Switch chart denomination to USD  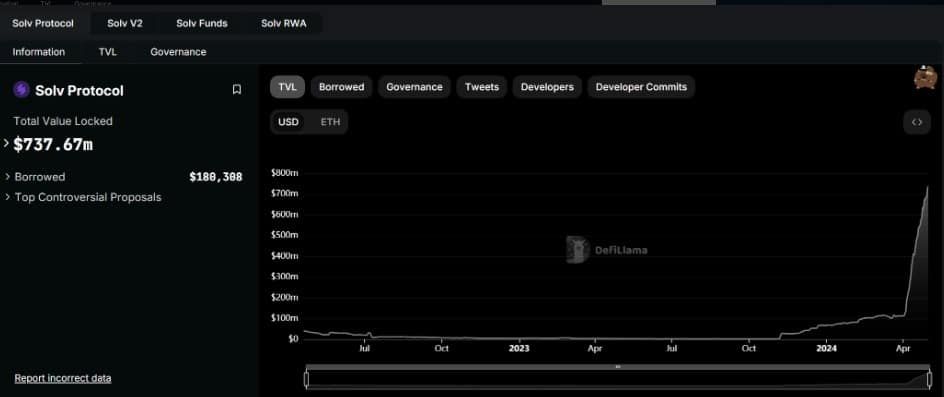pyautogui.click(x=288, y=122)
